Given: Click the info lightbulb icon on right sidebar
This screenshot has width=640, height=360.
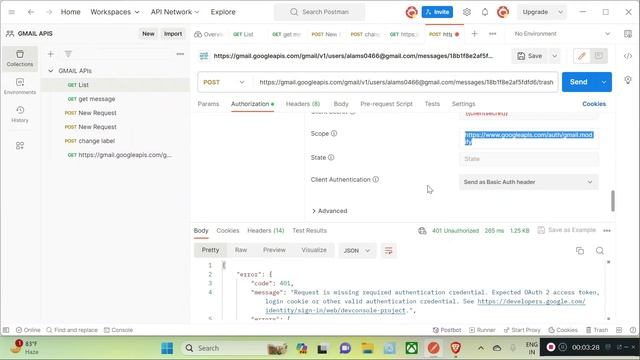Looking at the screenshot, I should pyautogui.click(x=628, y=80).
